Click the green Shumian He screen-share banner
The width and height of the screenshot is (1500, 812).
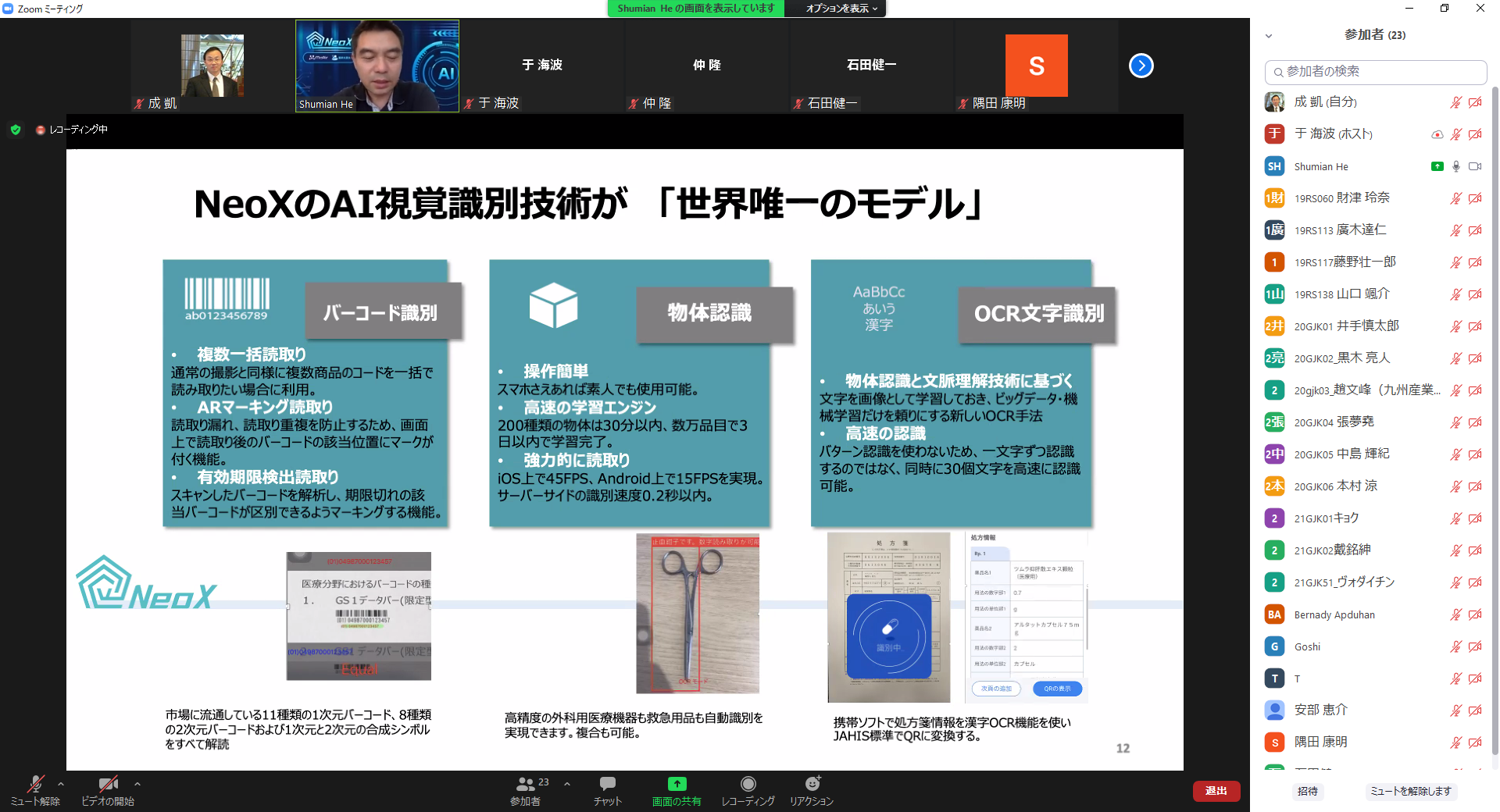pos(695,9)
